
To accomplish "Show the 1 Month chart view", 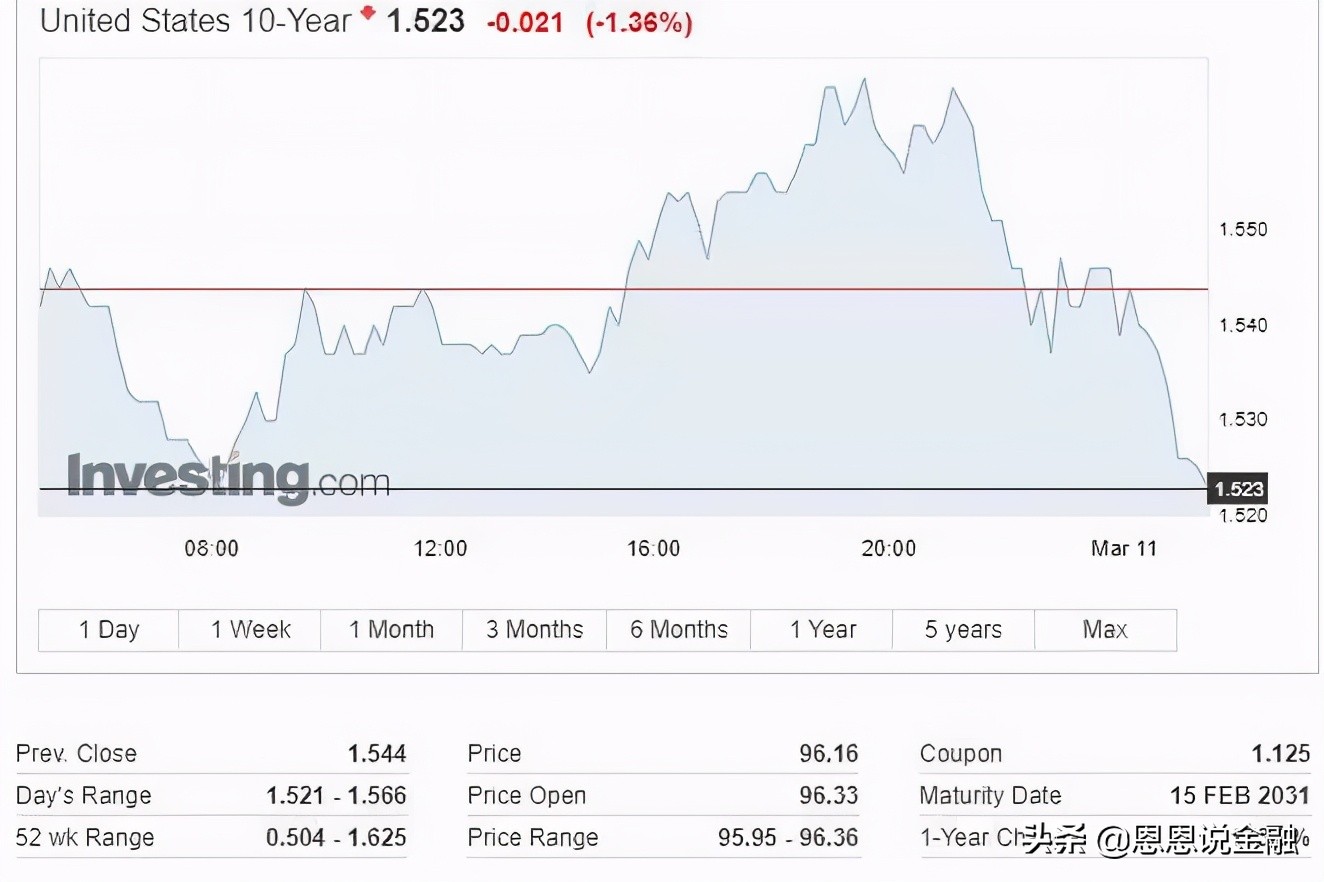I will 392,630.
